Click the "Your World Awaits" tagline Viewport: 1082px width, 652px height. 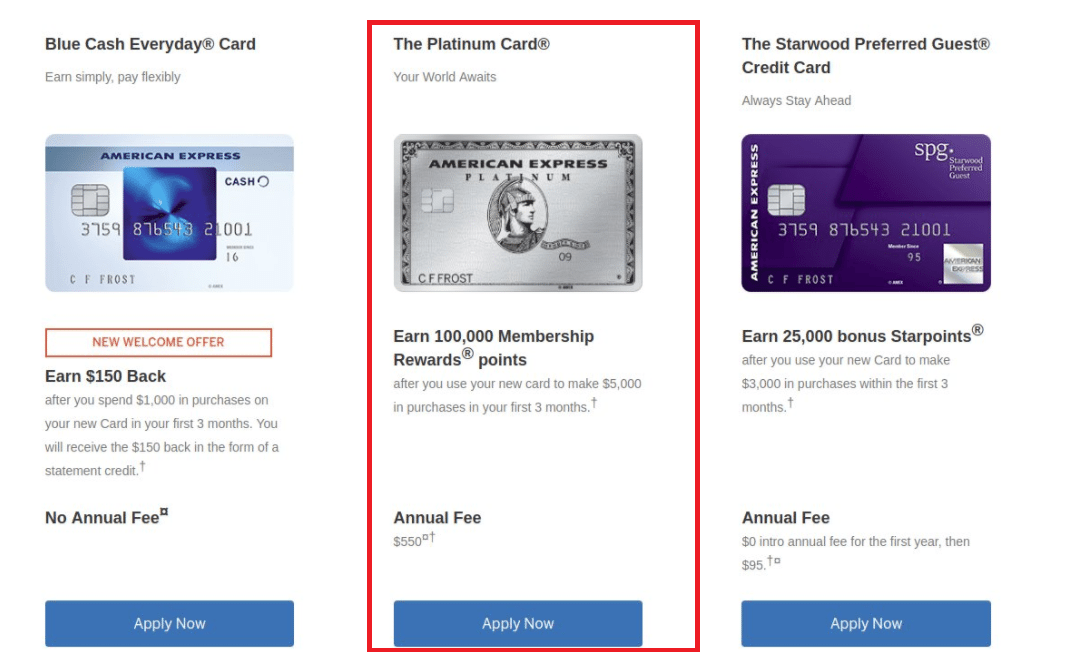[445, 77]
